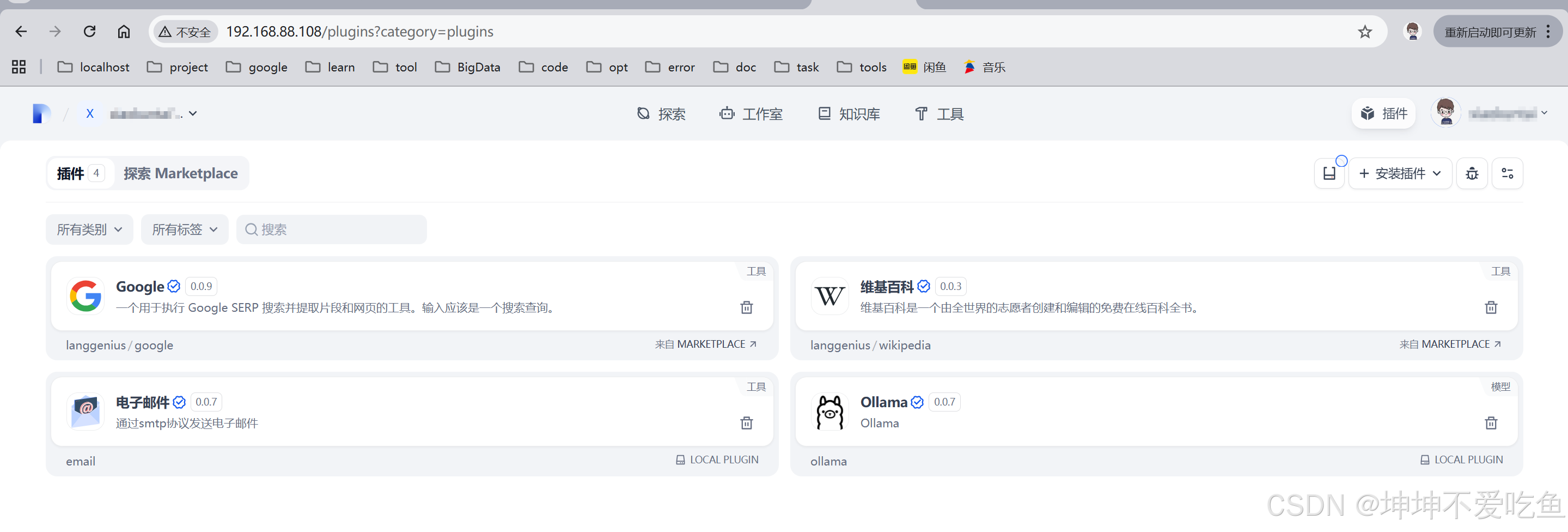
Task: Delete the Ollama plugin
Action: pos(1491,423)
